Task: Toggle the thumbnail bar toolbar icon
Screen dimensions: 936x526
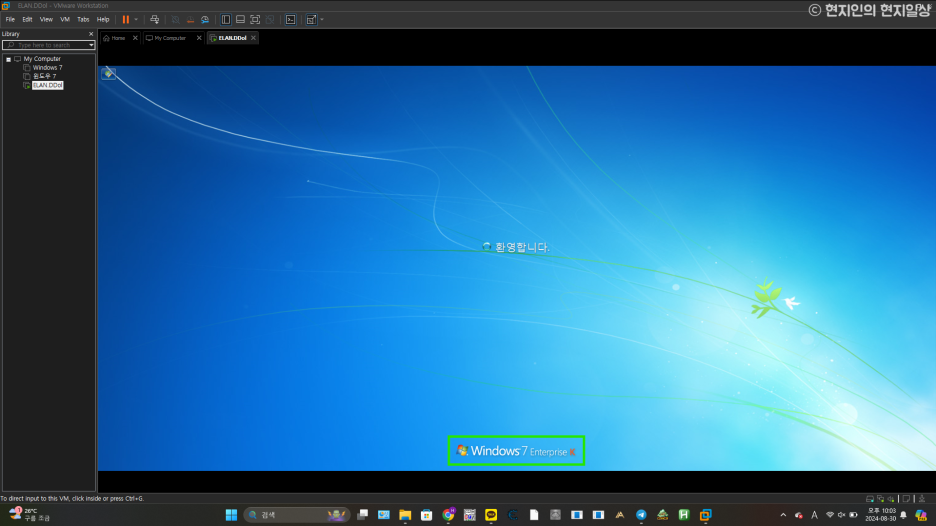Action: [x=241, y=20]
